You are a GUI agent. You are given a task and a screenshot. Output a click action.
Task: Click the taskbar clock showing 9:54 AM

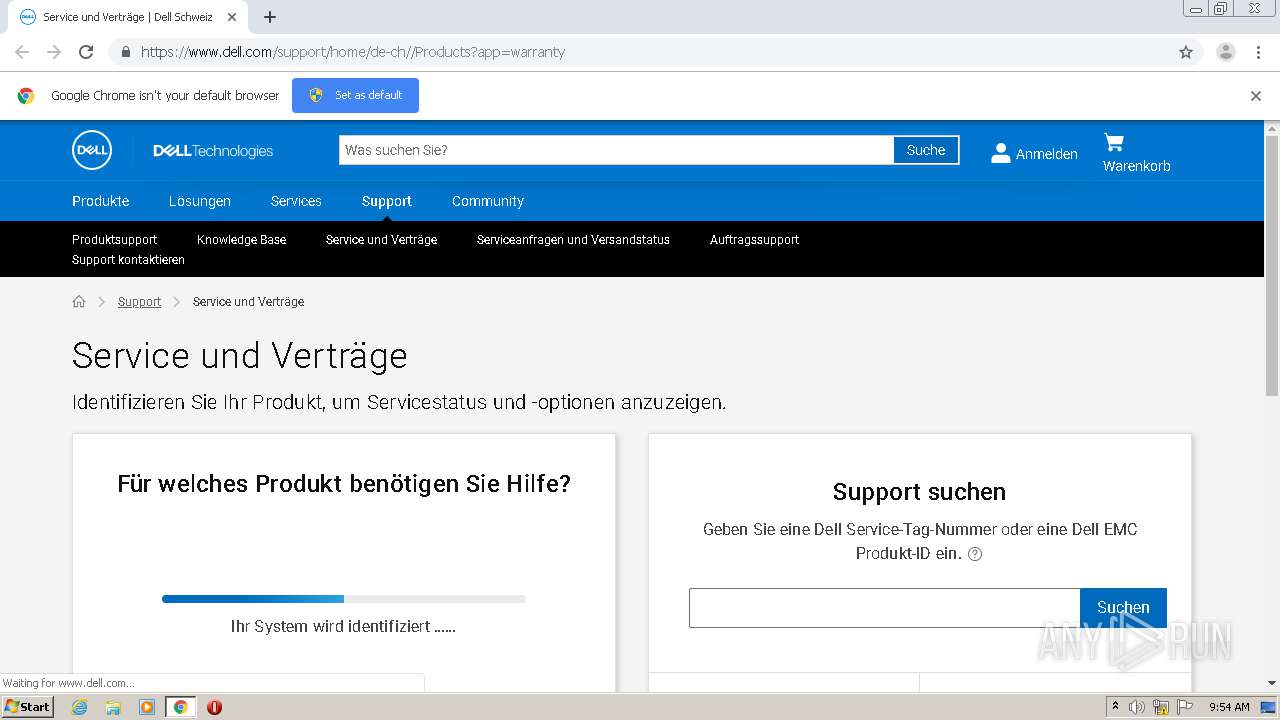tap(1229, 707)
